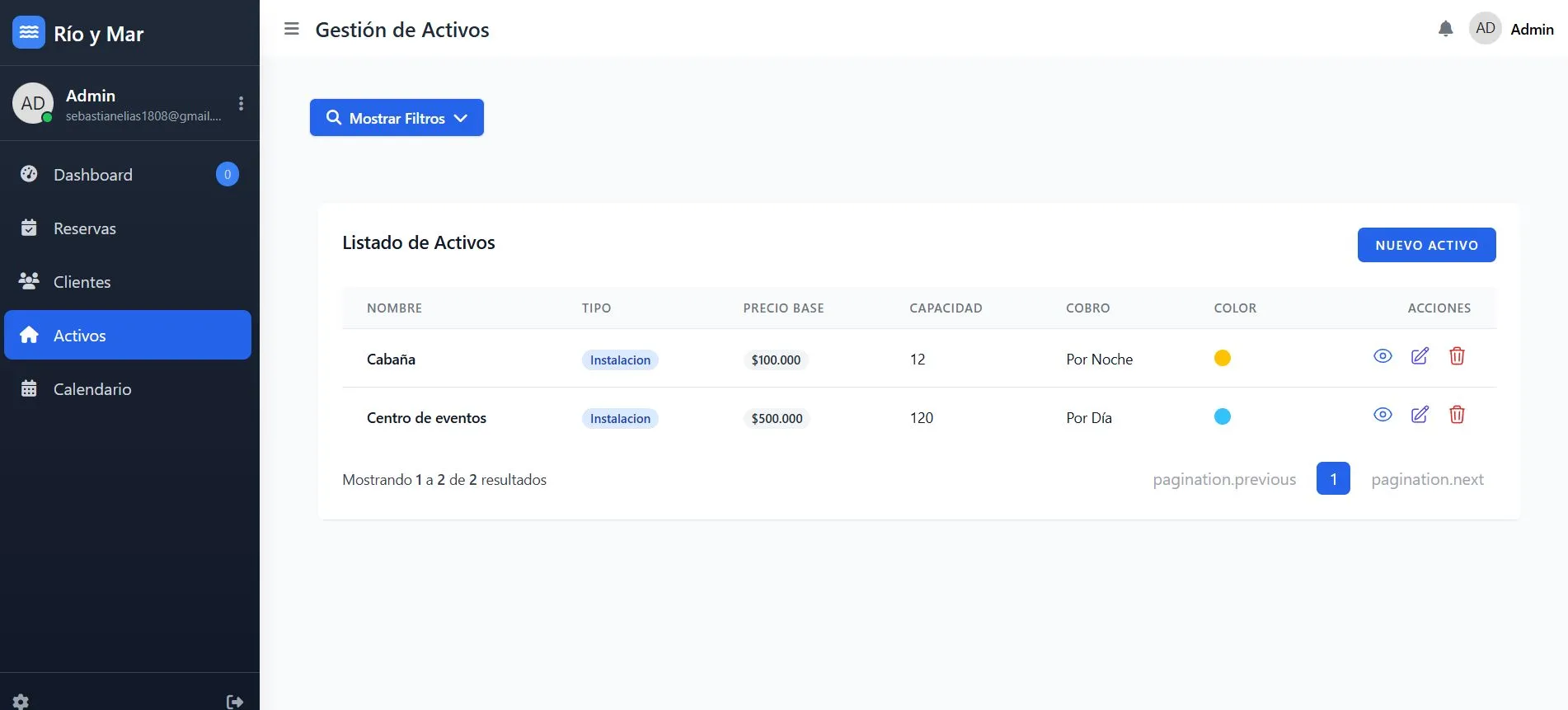
Task: Click the AD avatar in sidebar profile
Action: (x=33, y=103)
